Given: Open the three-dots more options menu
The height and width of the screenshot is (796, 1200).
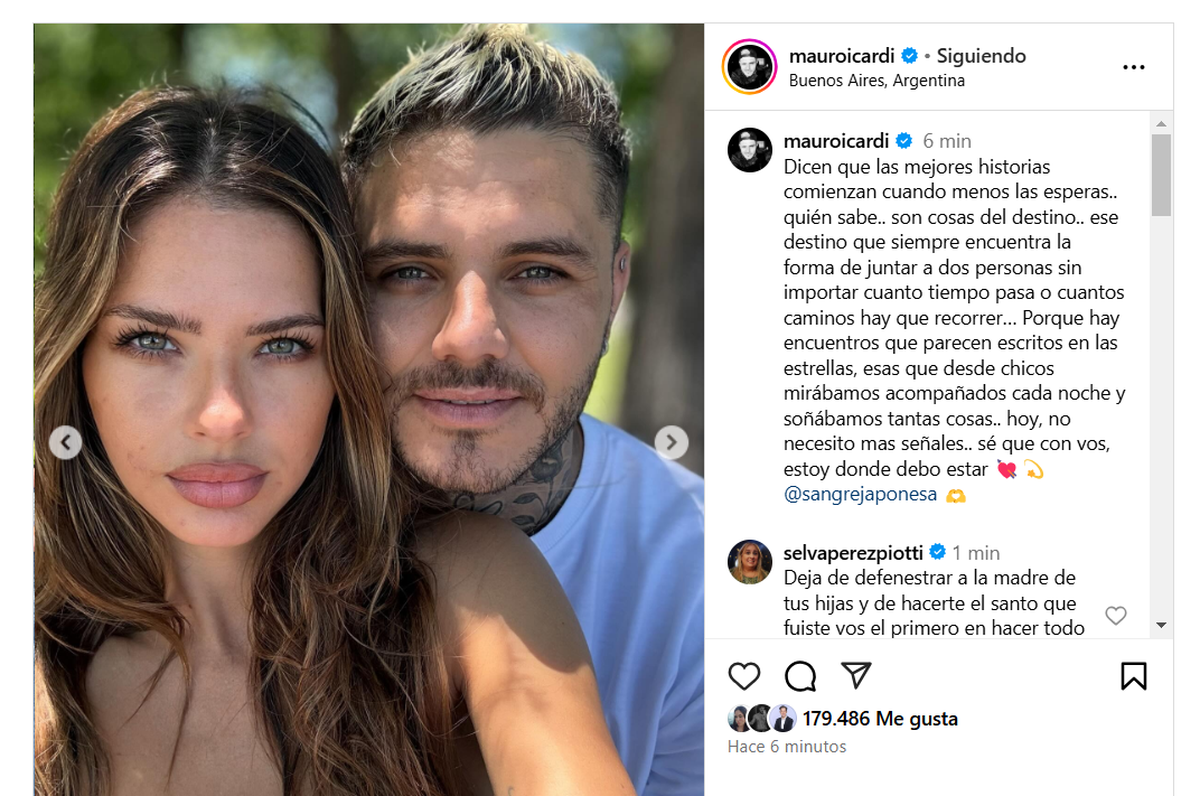Looking at the screenshot, I should pos(1133,68).
